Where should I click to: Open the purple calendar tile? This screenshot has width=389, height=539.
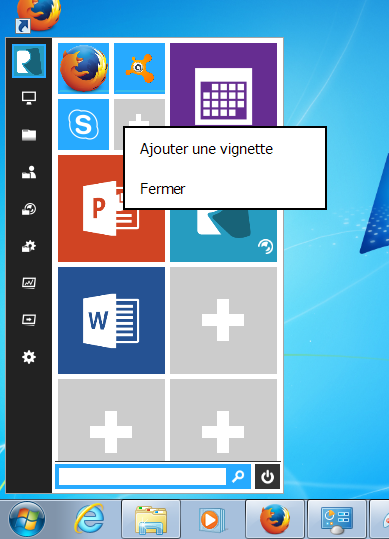[223, 85]
